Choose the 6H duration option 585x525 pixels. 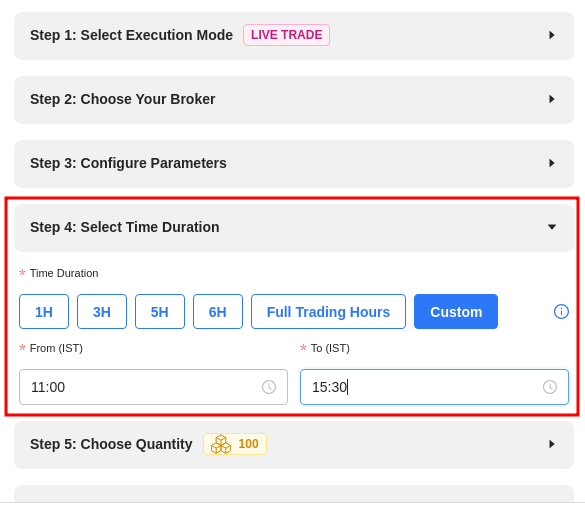point(218,312)
